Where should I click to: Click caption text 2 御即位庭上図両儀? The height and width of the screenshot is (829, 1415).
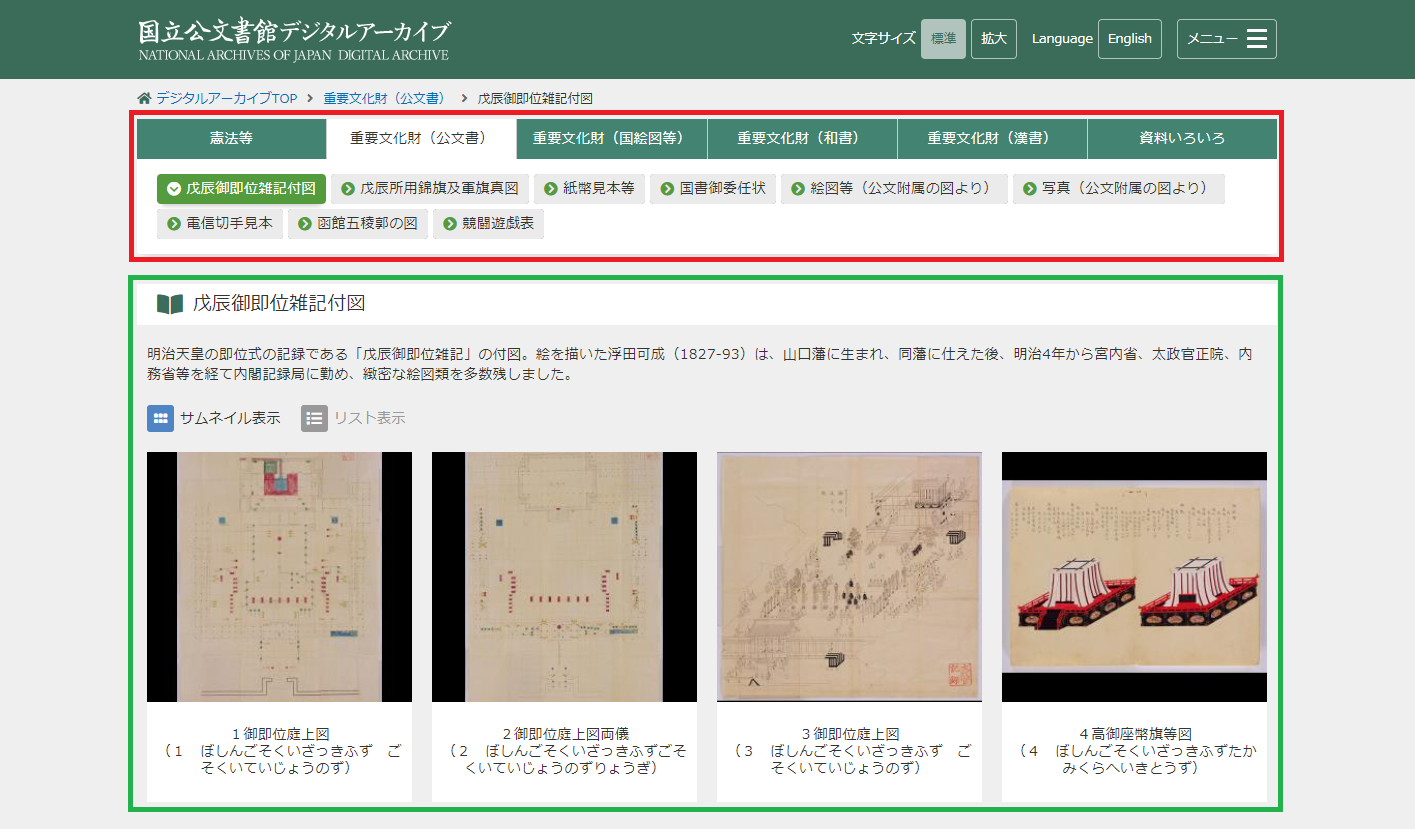tap(564, 734)
